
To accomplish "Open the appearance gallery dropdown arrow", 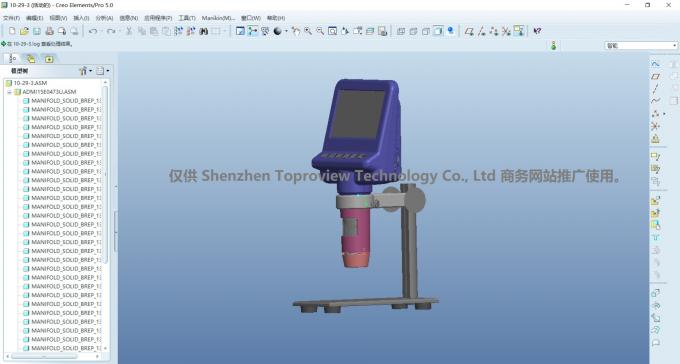I will [286, 31].
